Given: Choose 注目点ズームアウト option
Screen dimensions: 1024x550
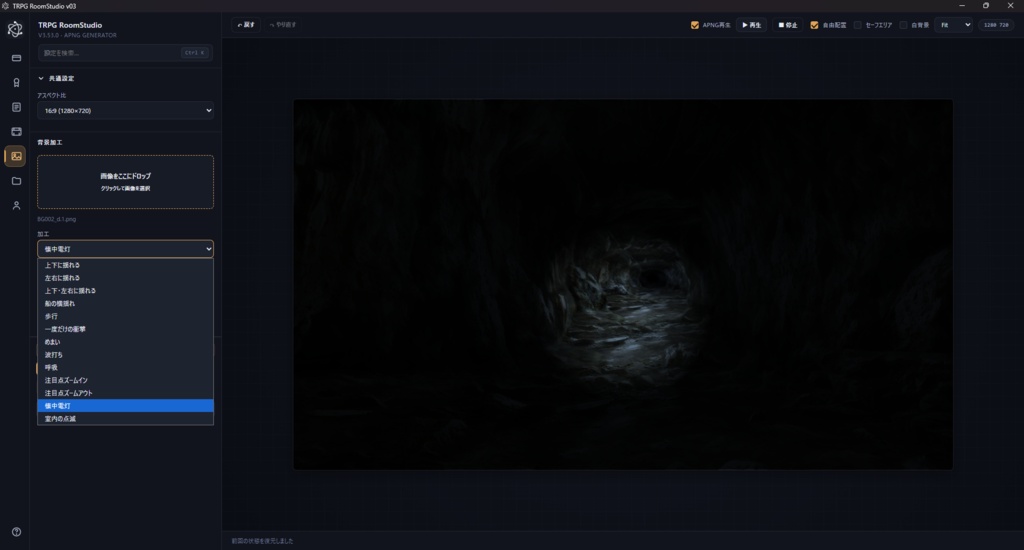Looking at the screenshot, I should tap(125, 393).
